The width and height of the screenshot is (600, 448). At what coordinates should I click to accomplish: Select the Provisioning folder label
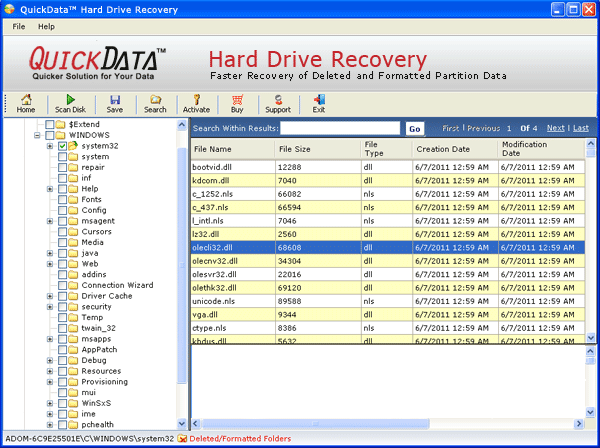tap(104, 381)
